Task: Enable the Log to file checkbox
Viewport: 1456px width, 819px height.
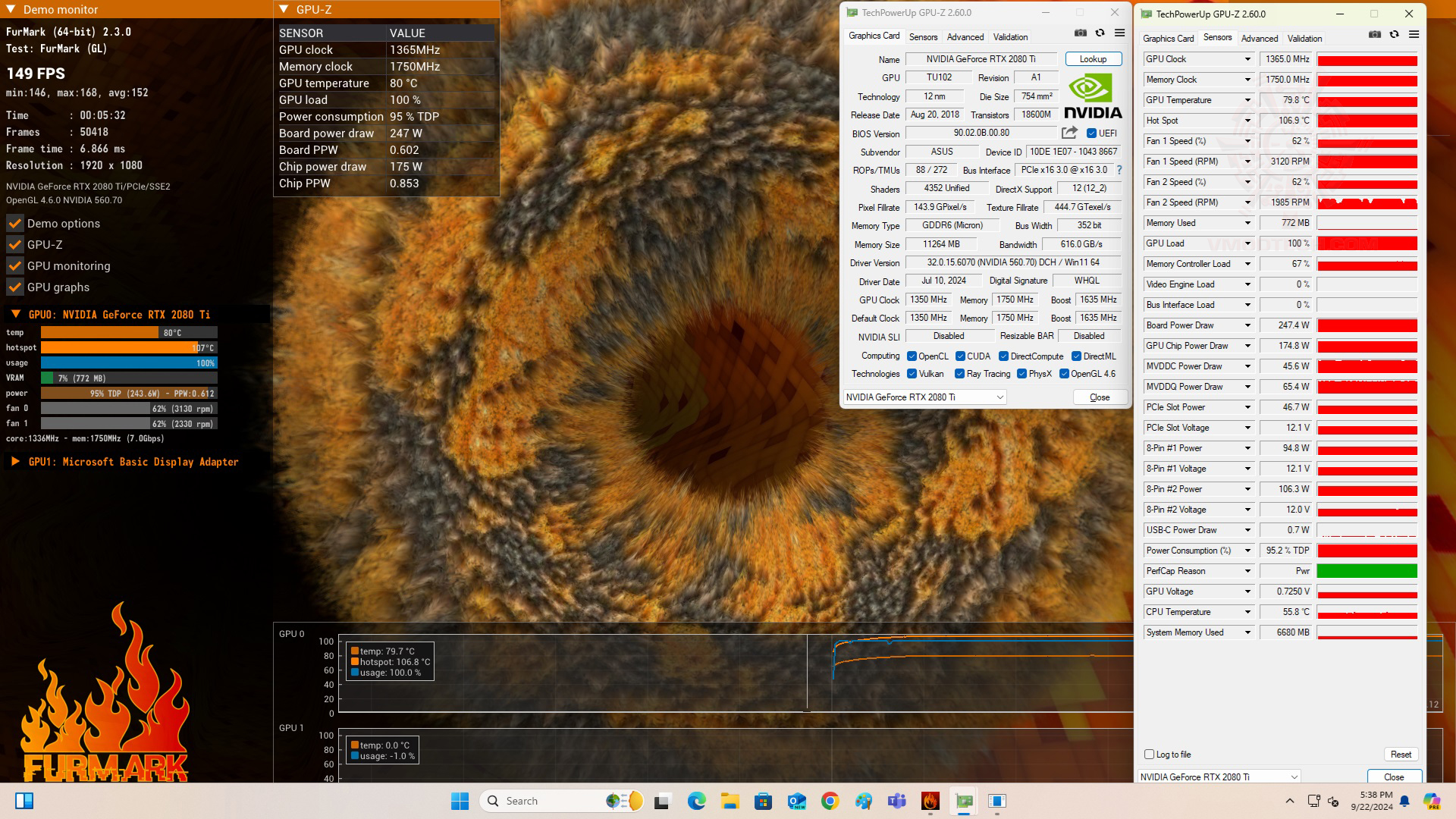Action: click(x=1149, y=755)
